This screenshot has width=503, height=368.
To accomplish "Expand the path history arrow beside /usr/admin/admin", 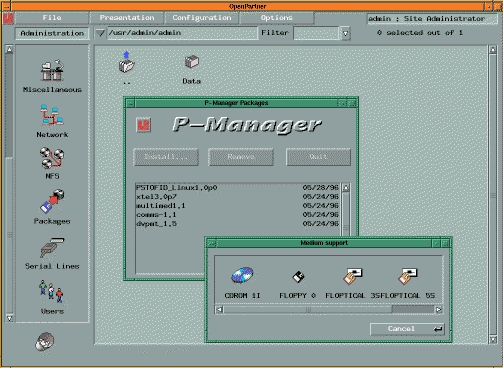I will [100, 33].
